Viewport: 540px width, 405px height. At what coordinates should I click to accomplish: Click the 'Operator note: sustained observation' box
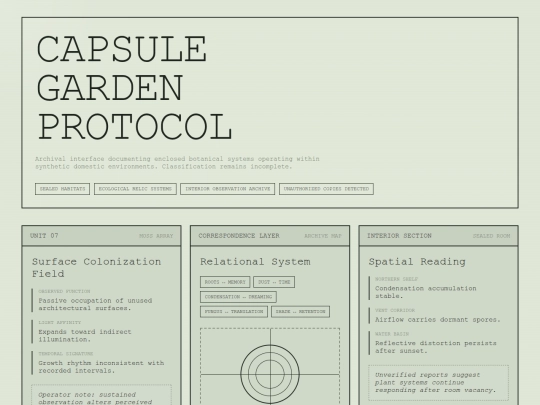(101, 395)
